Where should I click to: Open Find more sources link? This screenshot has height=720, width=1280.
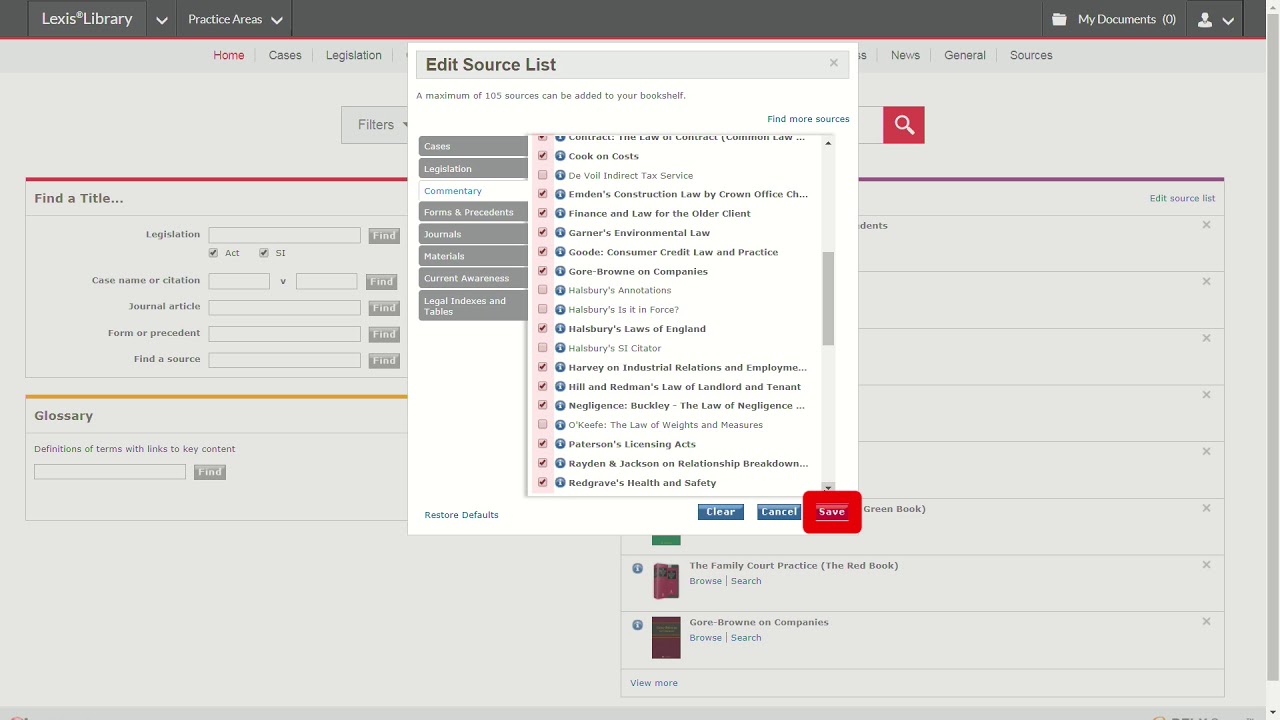[x=808, y=119]
